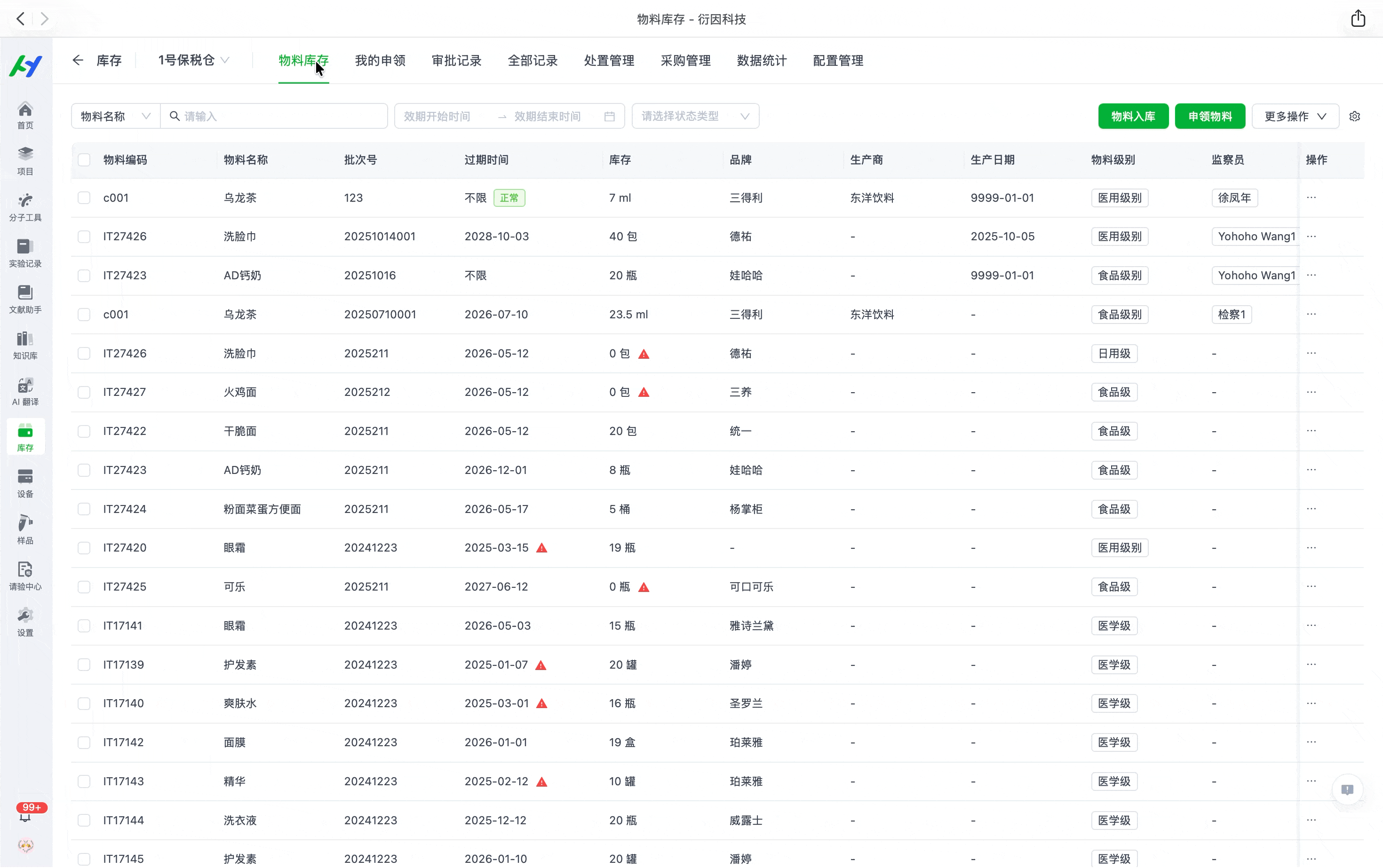Viewport: 1383px width, 868px height.
Task: Click the 物料入库 button
Action: pos(1133,116)
